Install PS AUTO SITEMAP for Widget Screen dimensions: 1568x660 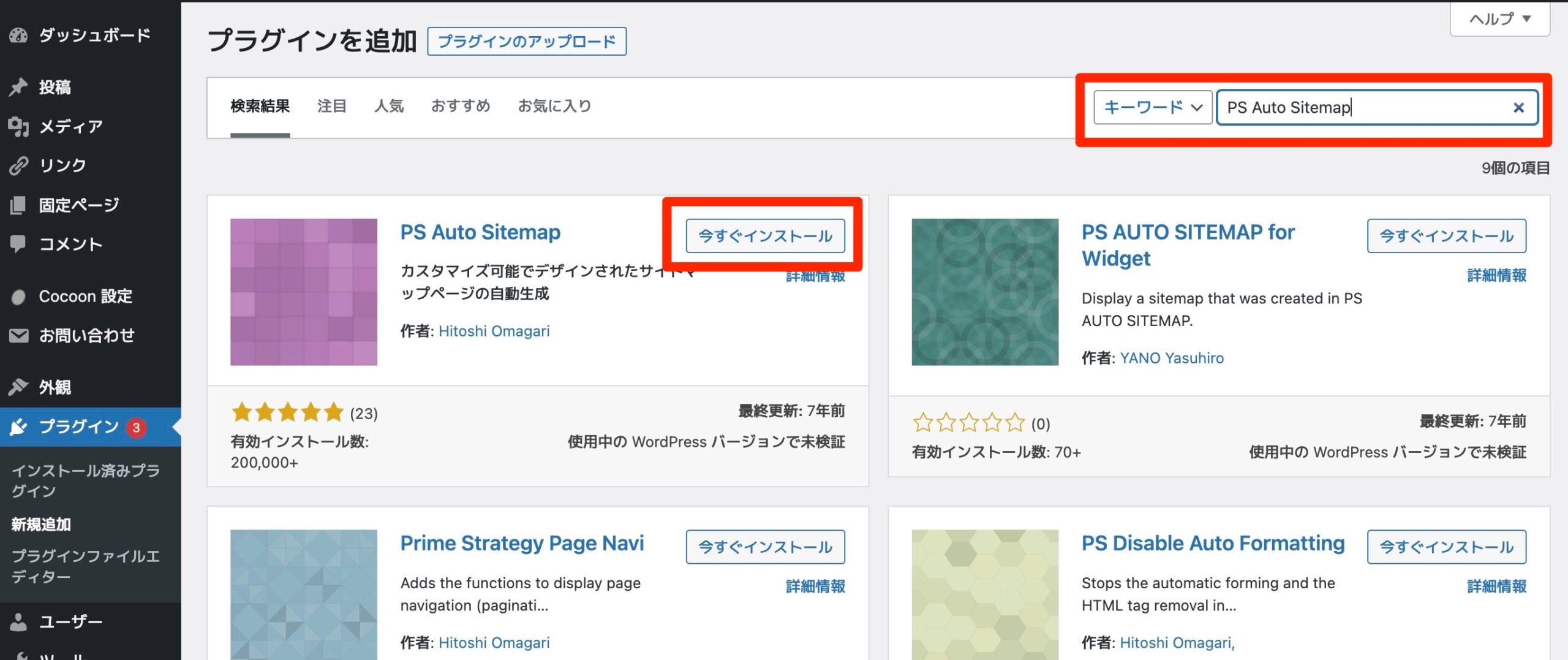coord(1447,236)
